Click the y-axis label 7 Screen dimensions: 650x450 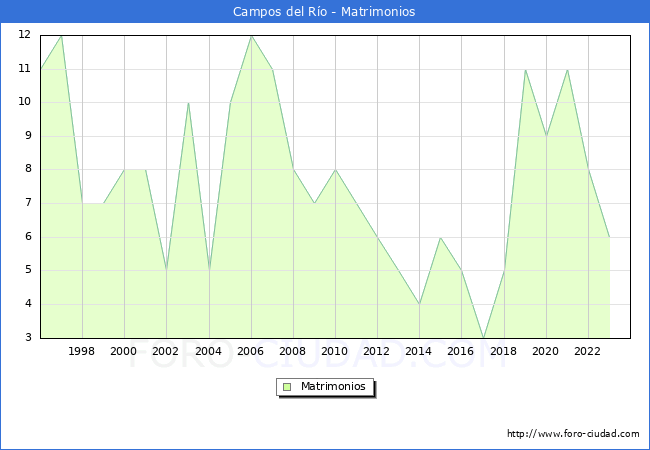(28, 203)
